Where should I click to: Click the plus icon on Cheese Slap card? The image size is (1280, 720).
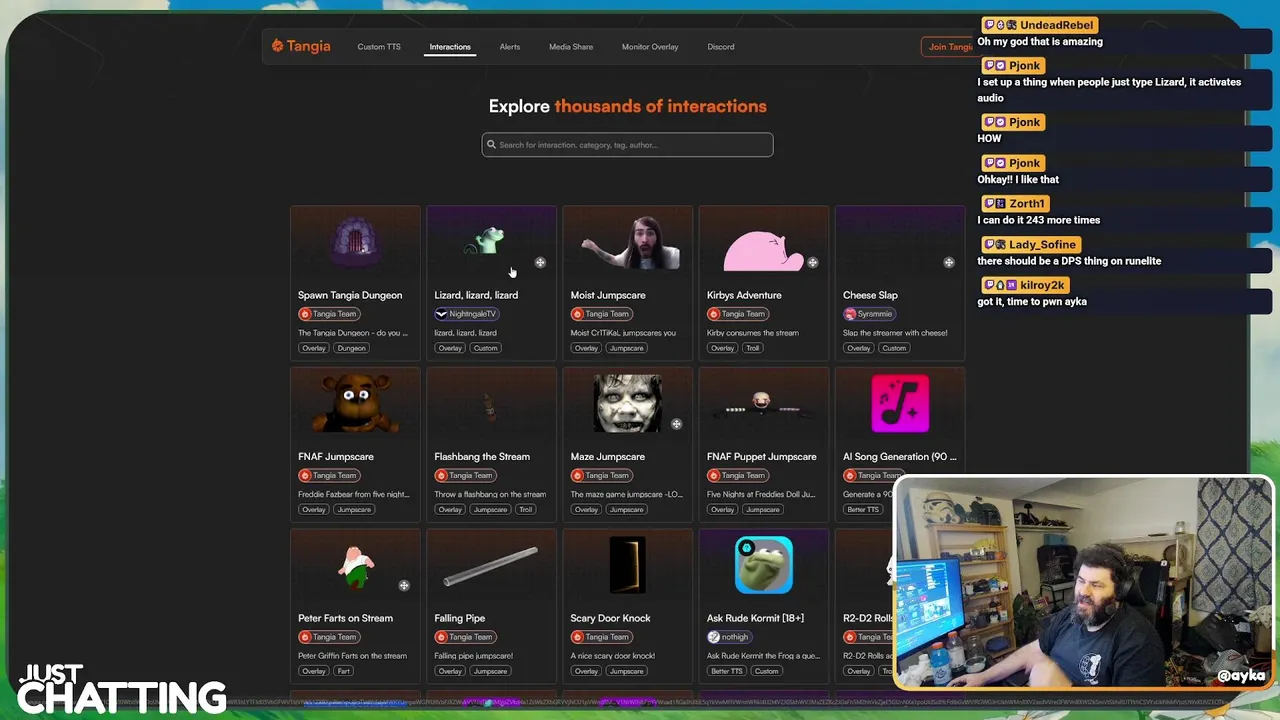tap(949, 263)
